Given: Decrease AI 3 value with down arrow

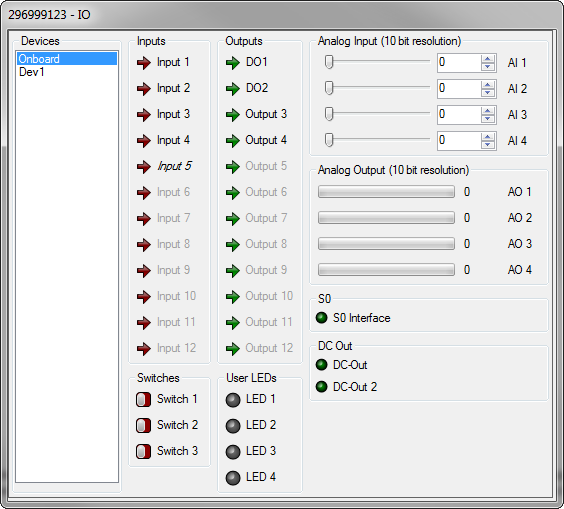Looking at the screenshot, I should coord(487,119).
